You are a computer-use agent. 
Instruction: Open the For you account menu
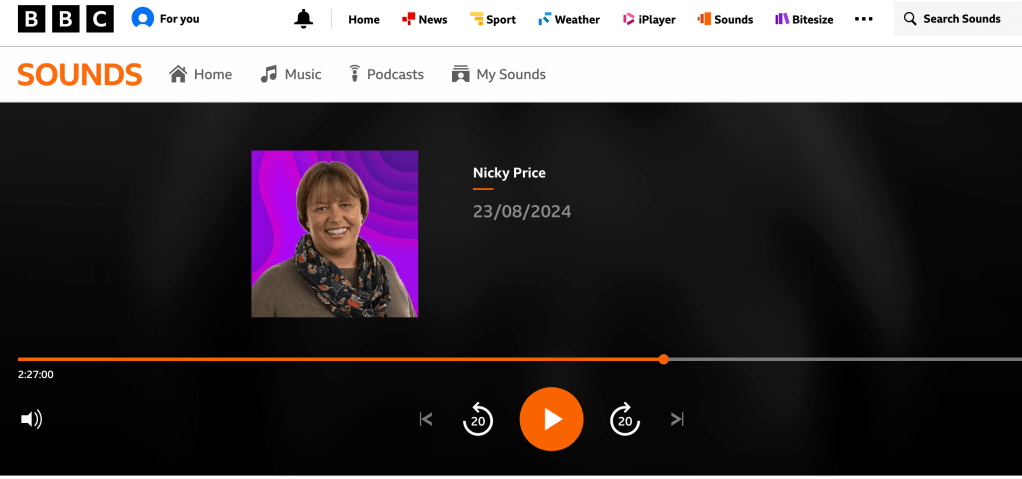coord(166,19)
